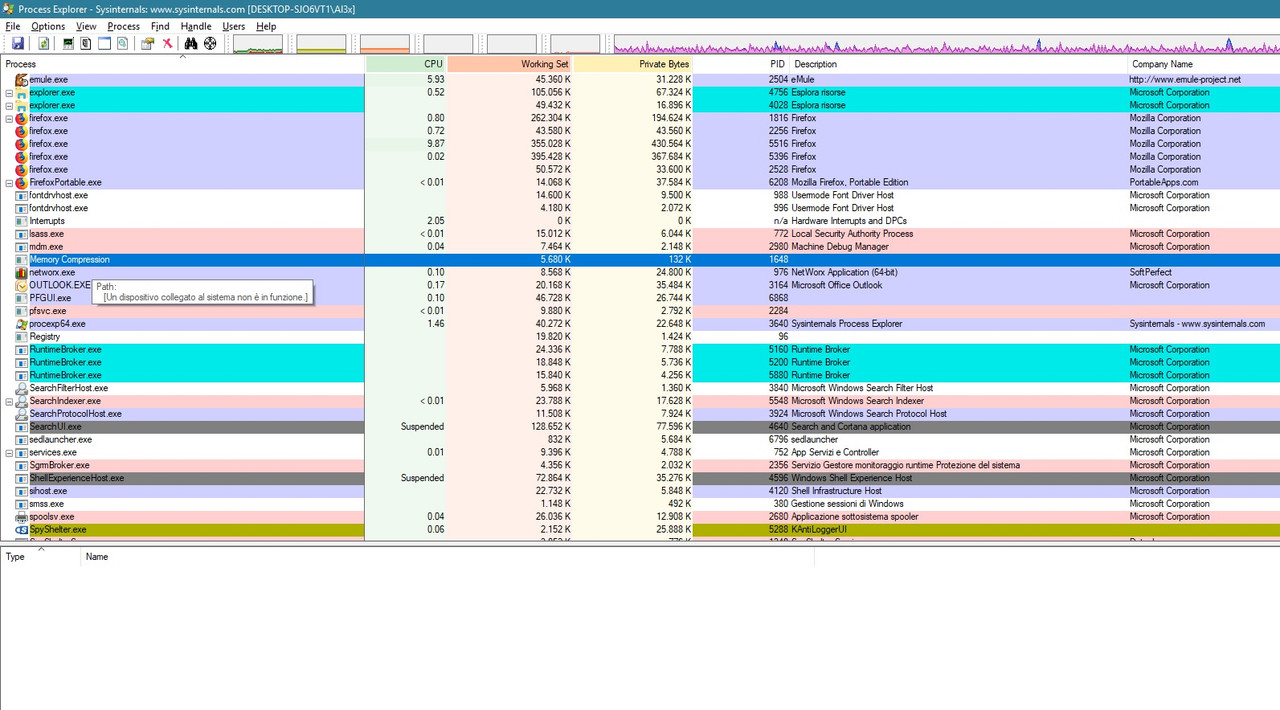Open the File menu
This screenshot has width=1280, height=710.
[x=12, y=26]
